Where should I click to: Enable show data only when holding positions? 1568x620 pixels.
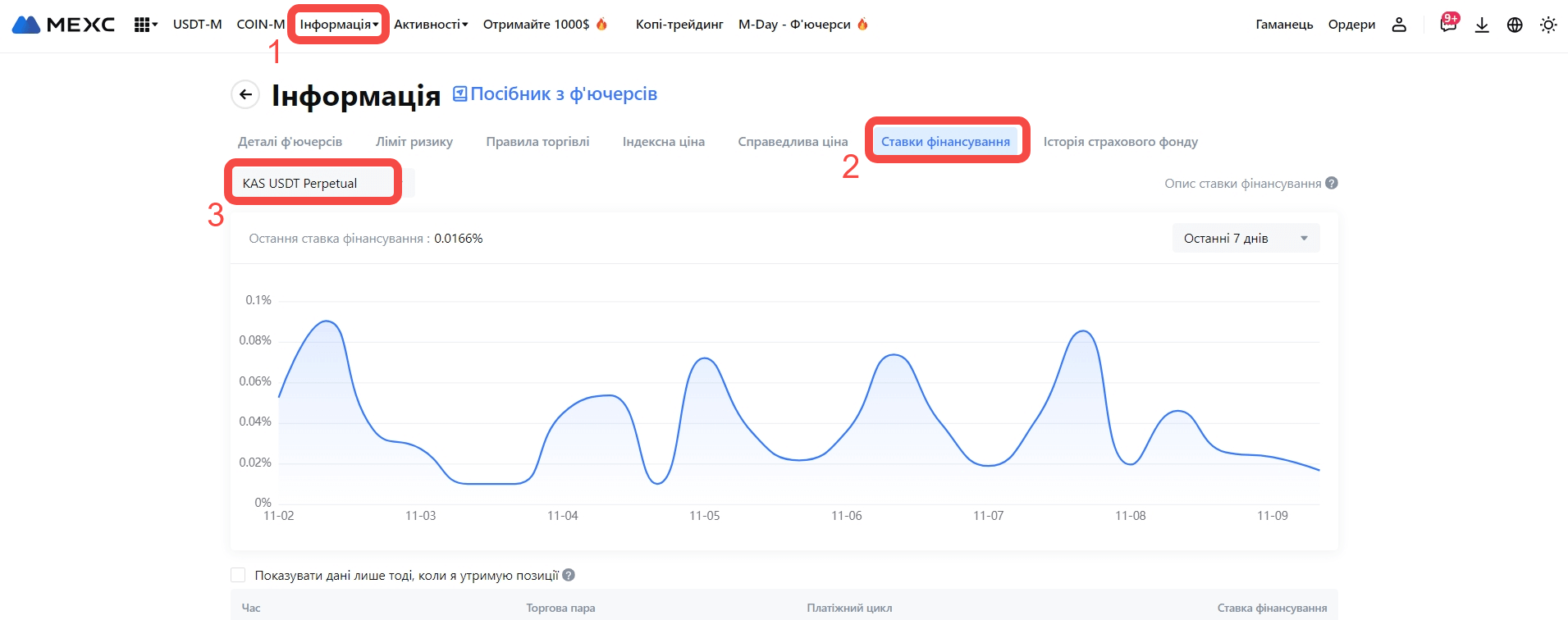tap(239, 575)
